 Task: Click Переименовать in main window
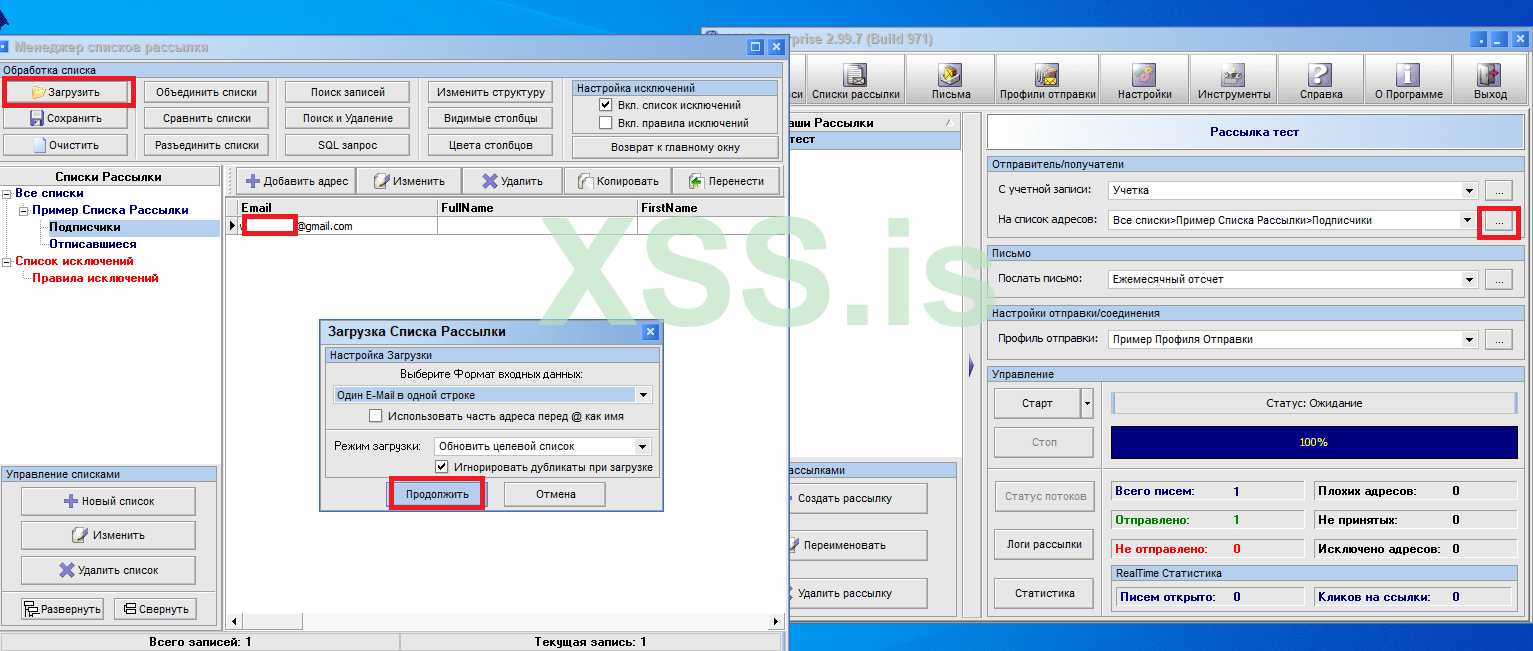(x=856, y=545)
